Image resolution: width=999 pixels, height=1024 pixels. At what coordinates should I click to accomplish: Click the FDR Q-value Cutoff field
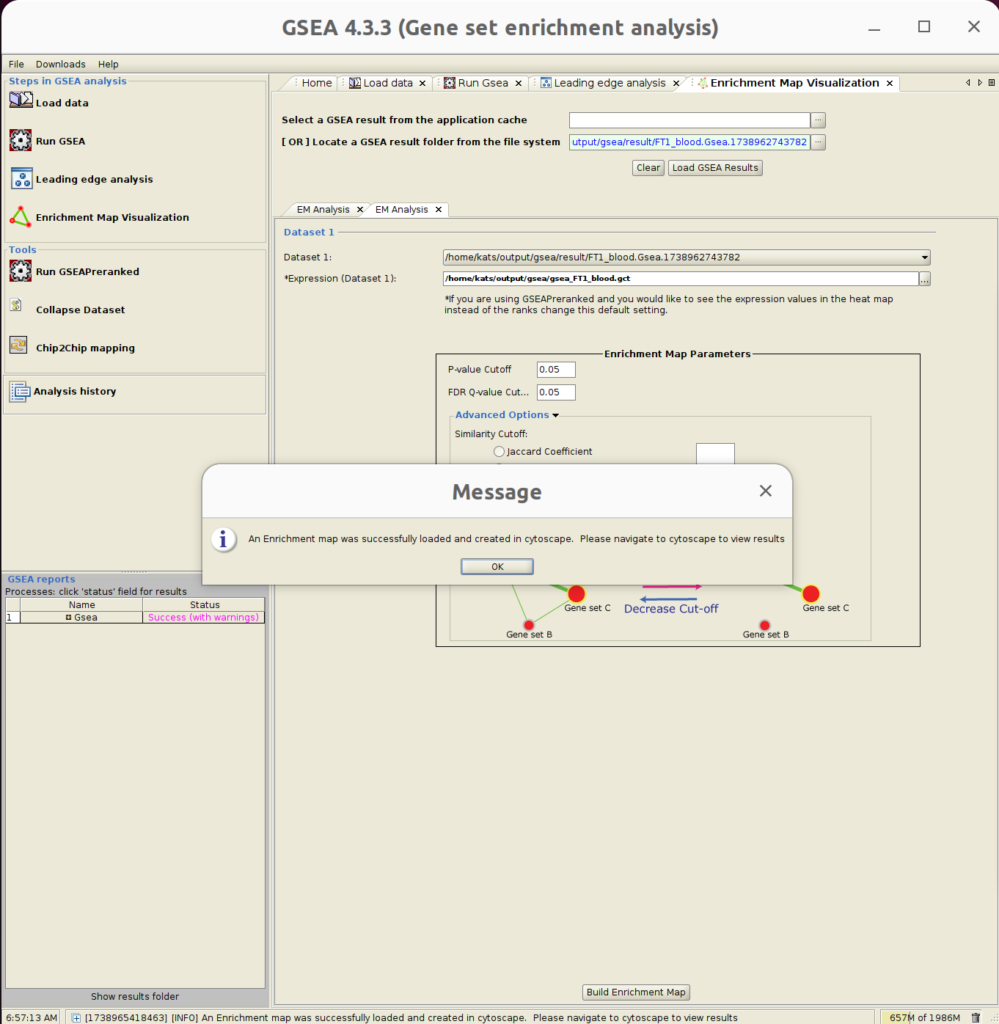click(556, 392)
